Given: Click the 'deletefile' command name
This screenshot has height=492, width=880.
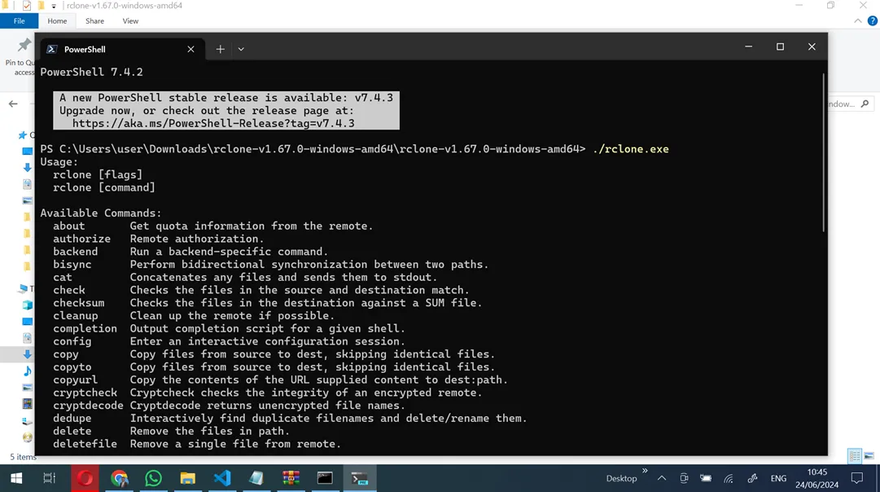Looking at the screenshot, I should coord(85,444).
